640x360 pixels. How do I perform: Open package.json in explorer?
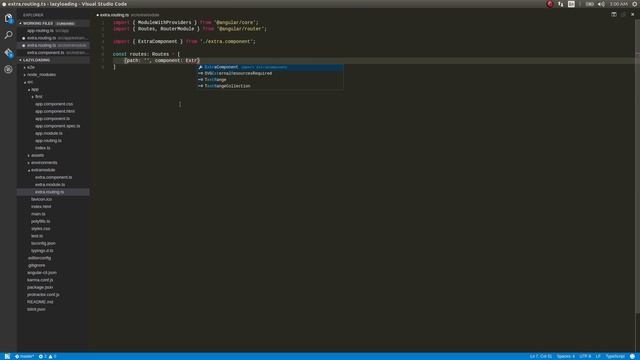40,288
